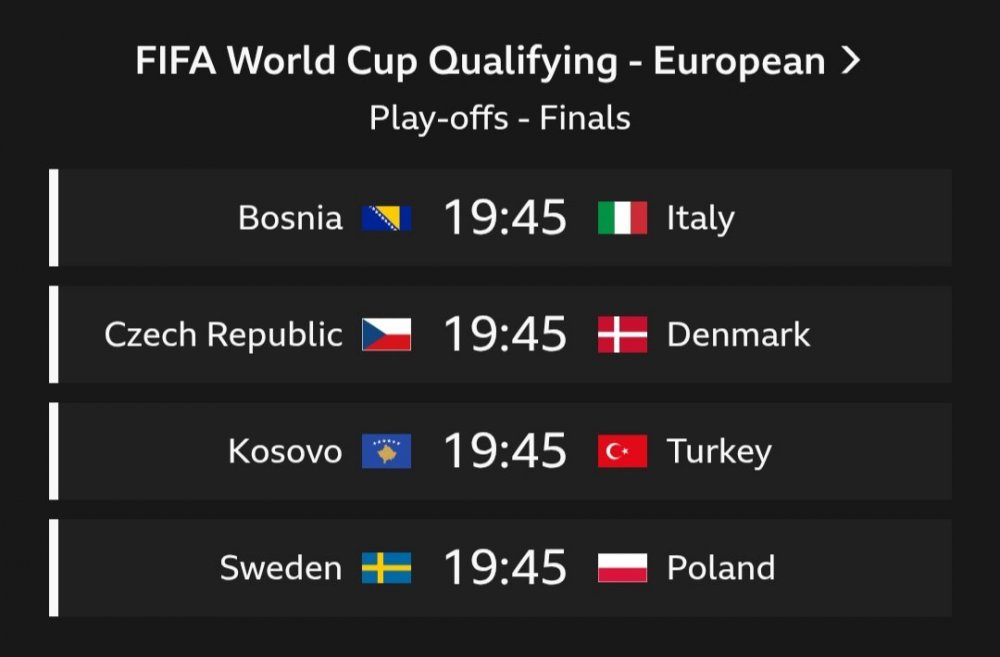1000x657 pixels.
Task: Tap the Sweden team name
Action: [x=281, y=568]
